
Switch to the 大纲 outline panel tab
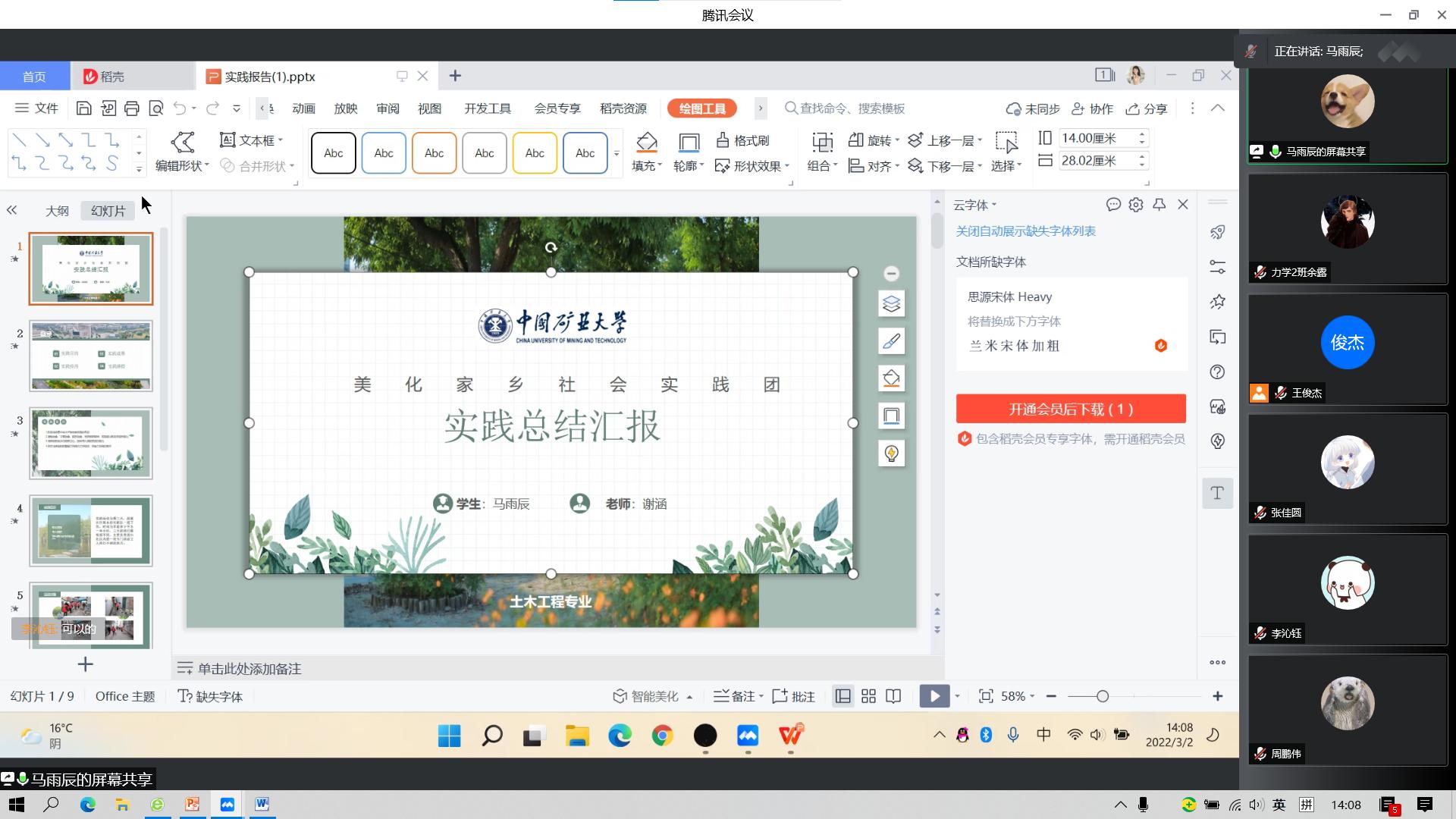point(56,210)
